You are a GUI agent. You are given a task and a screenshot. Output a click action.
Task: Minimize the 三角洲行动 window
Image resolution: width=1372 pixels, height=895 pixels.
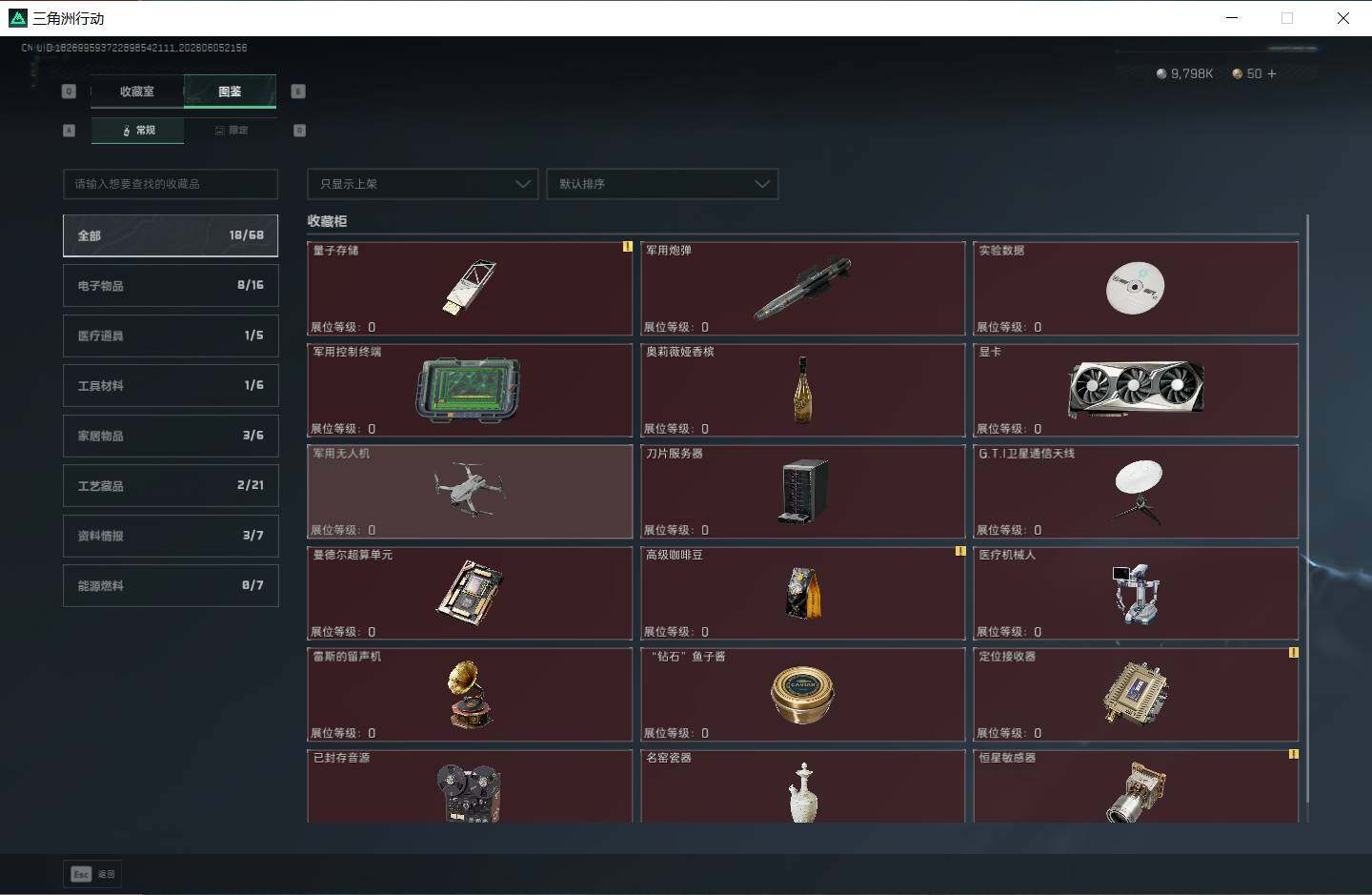1232,18
